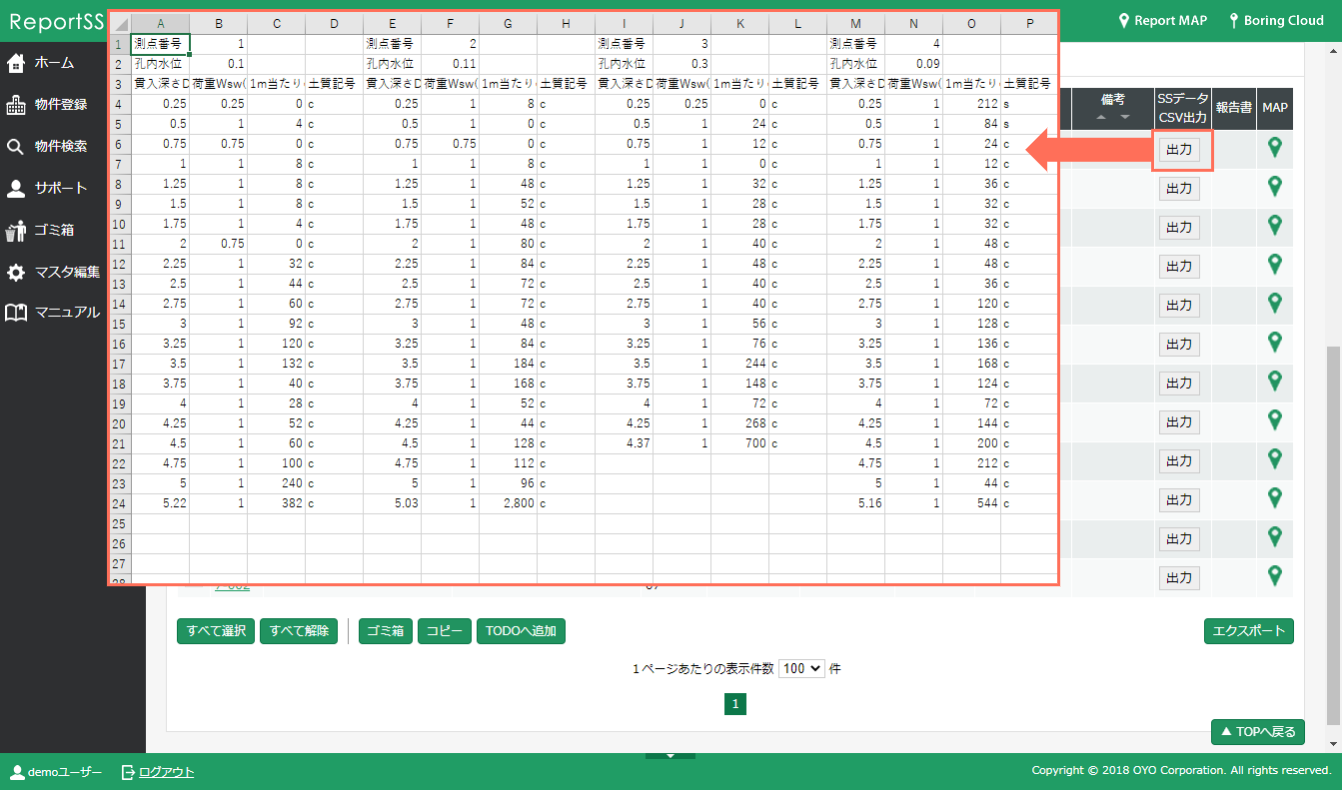Select row 24 header in the spreadsheet
The height and width of the screenshot is (791, 1343).
[x=120, y=504]
